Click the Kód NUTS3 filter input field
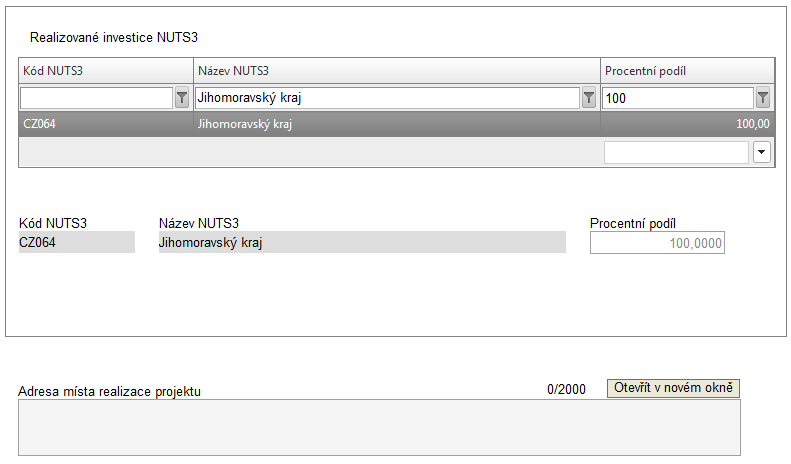 coord(96,98)
